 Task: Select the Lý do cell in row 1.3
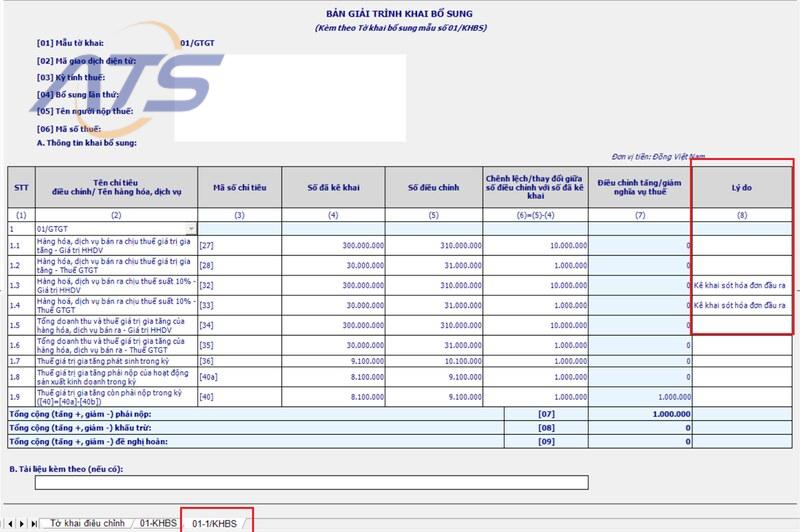pos(742,286)
